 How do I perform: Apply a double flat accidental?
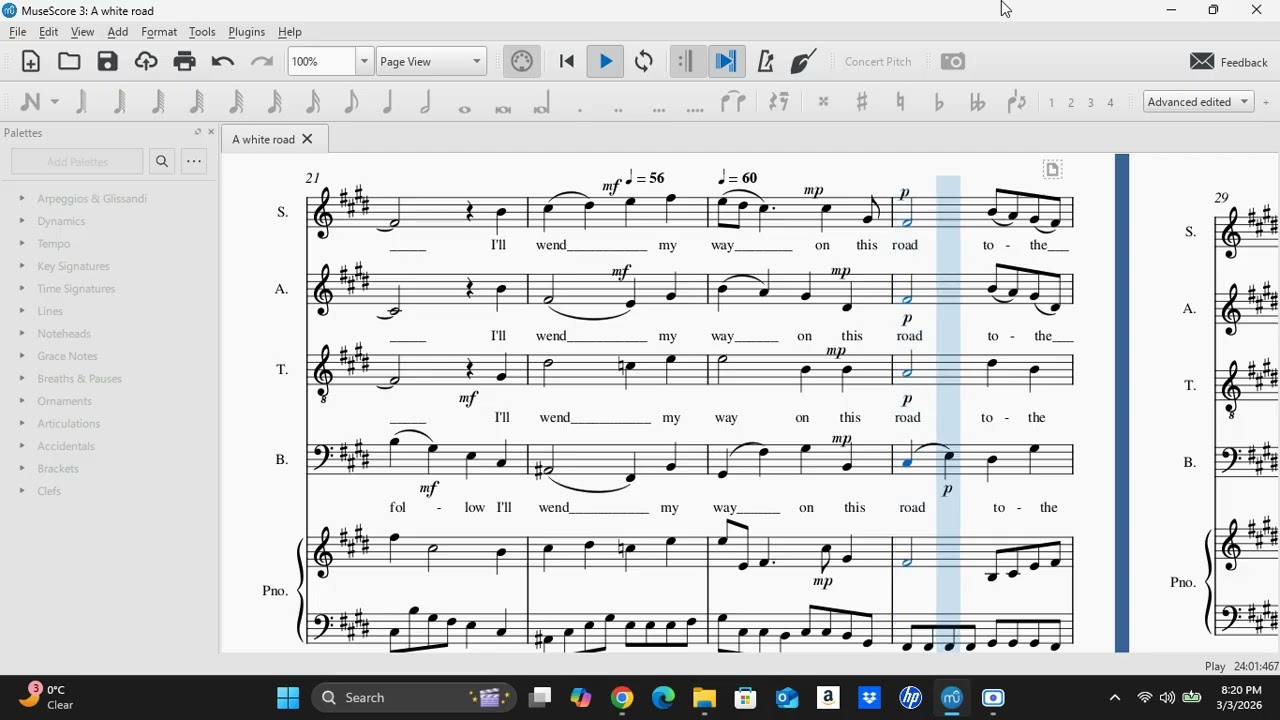(x=977, y=102)
